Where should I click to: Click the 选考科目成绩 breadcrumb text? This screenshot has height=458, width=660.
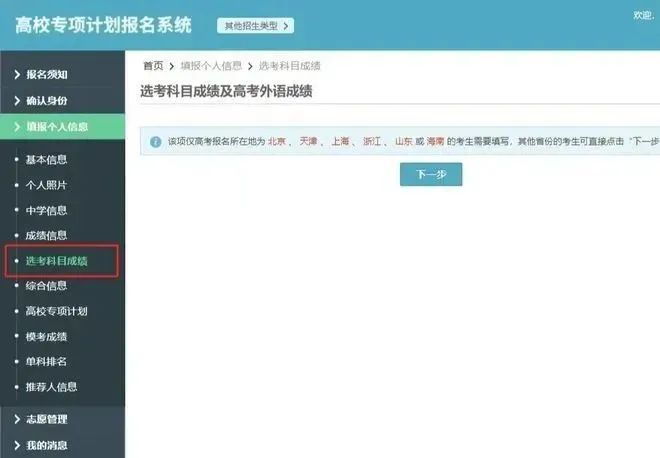(x=290, y=66)
